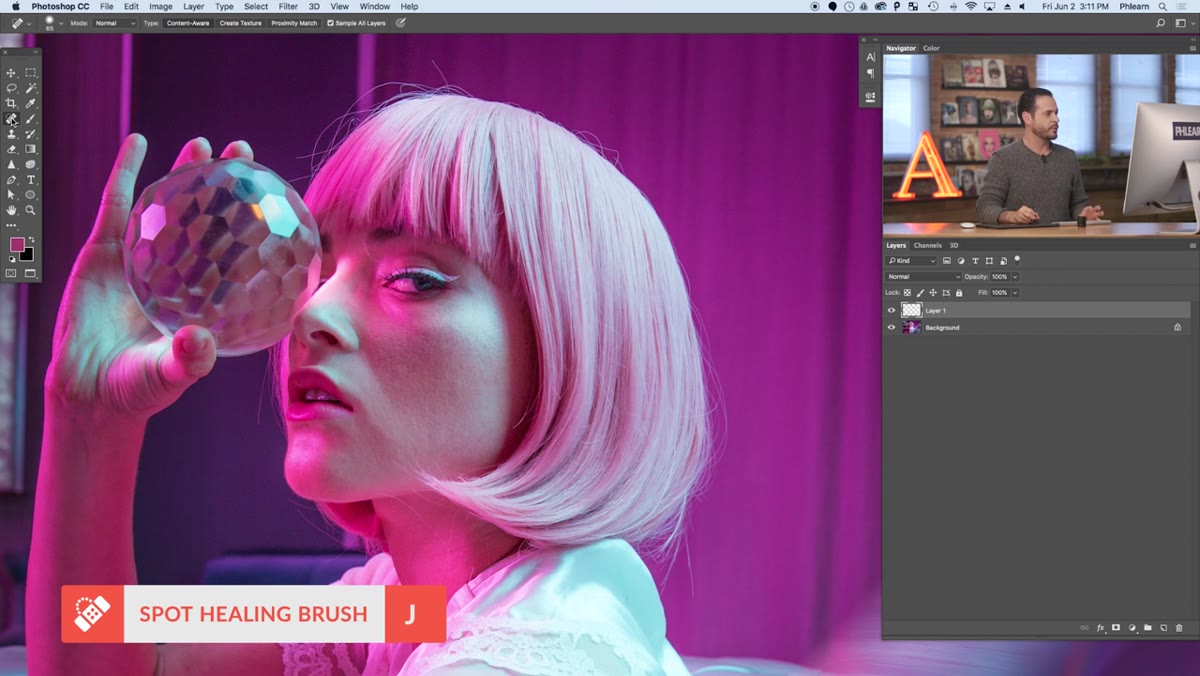
Task: Open the healing Mode dropdown
Action: 115,23
